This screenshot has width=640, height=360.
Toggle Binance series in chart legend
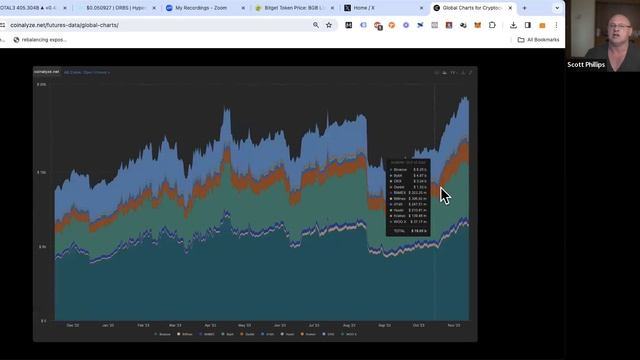click(163, 334)
